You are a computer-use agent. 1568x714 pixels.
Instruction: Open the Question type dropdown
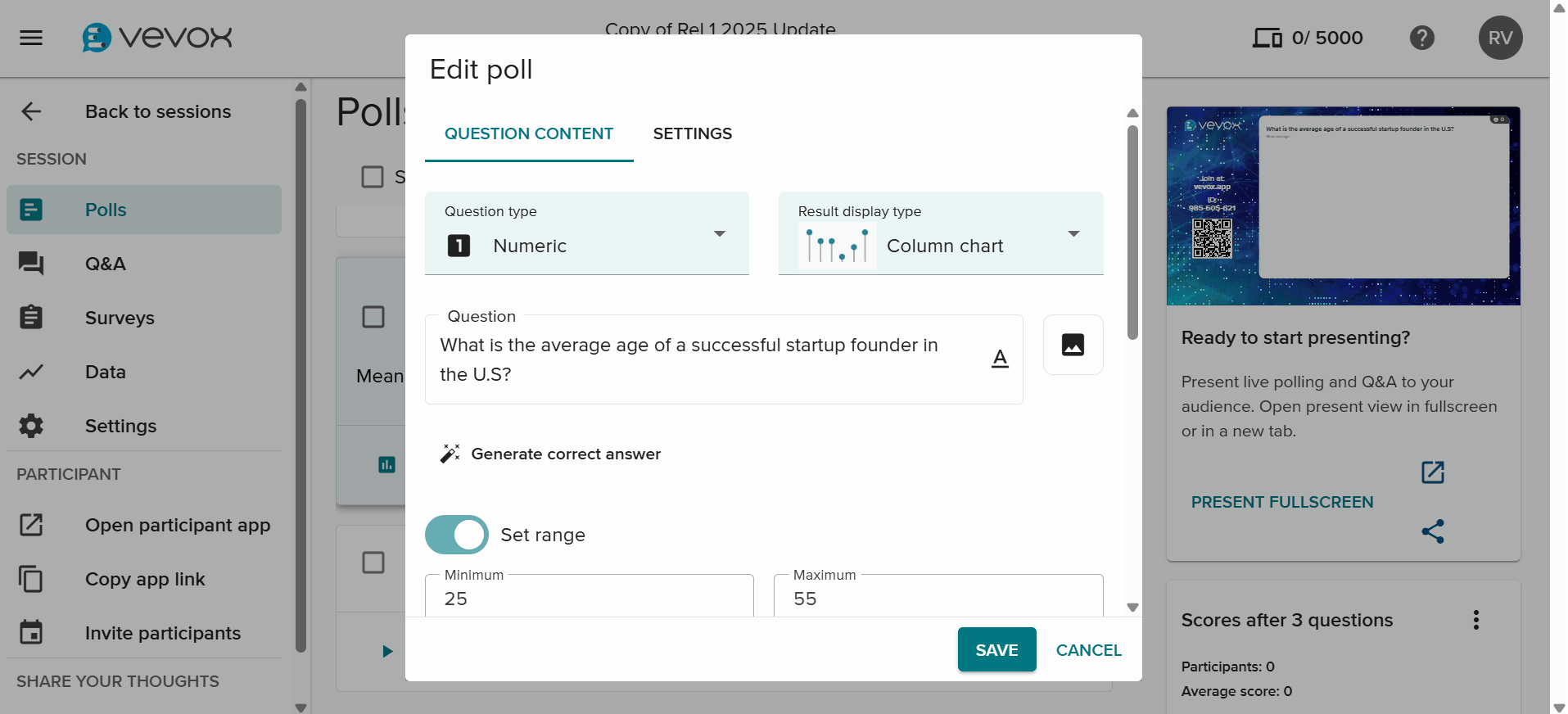(586, 234)
